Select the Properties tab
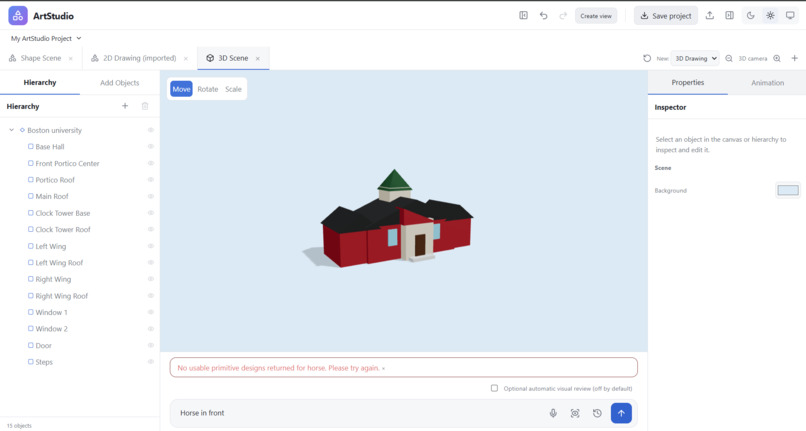 tap(688, 83)
